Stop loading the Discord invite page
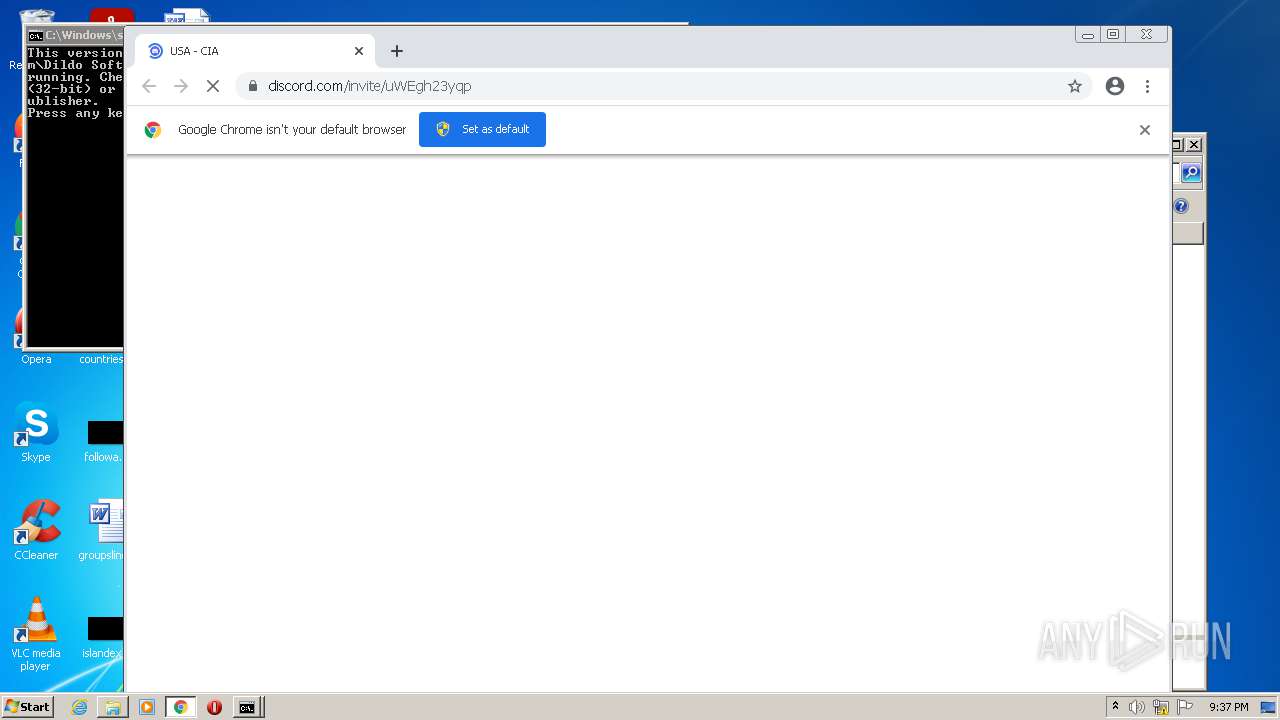1280x720 pixels. (x=212, y=86)
